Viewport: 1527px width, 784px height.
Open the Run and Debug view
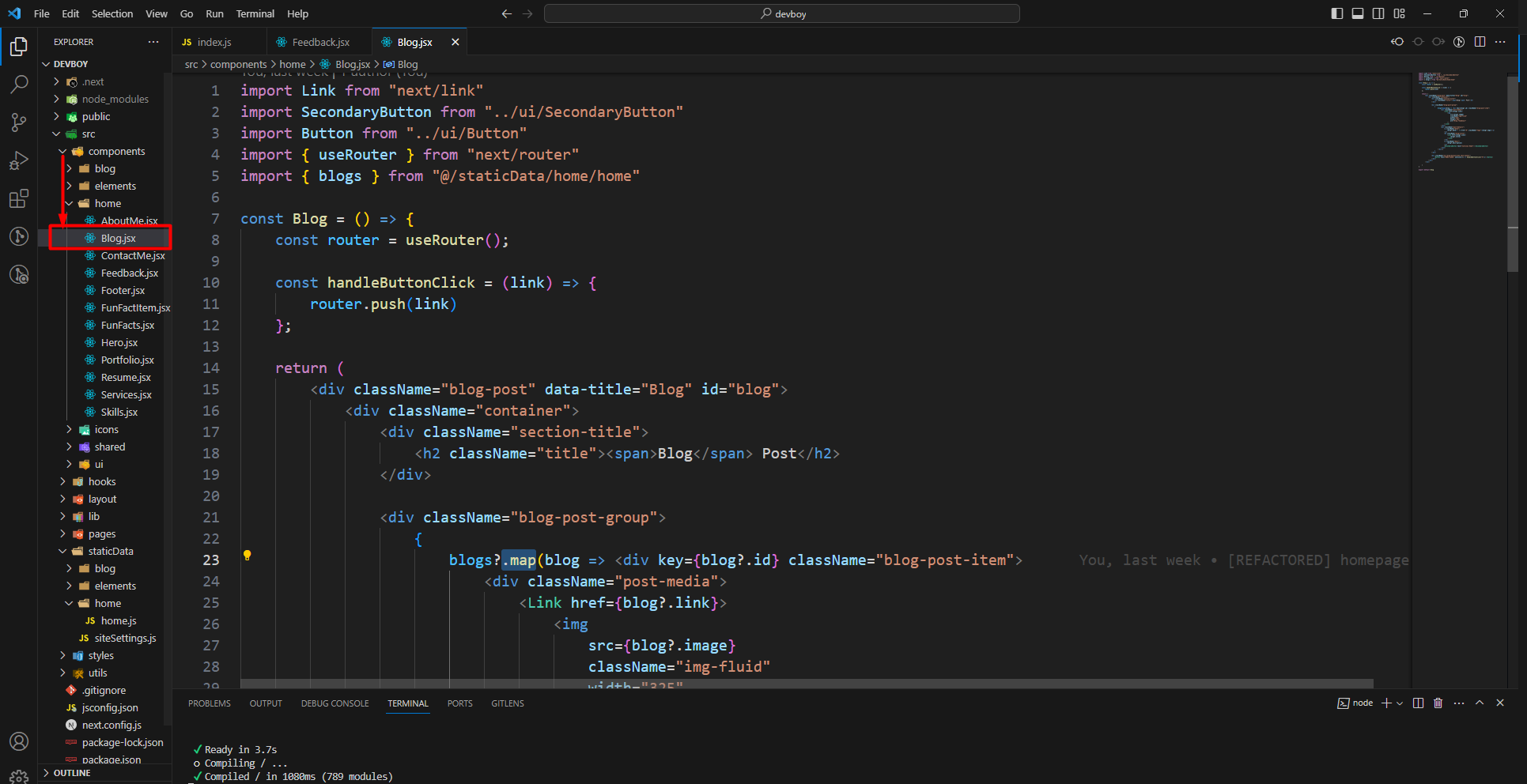click(19, 160)
